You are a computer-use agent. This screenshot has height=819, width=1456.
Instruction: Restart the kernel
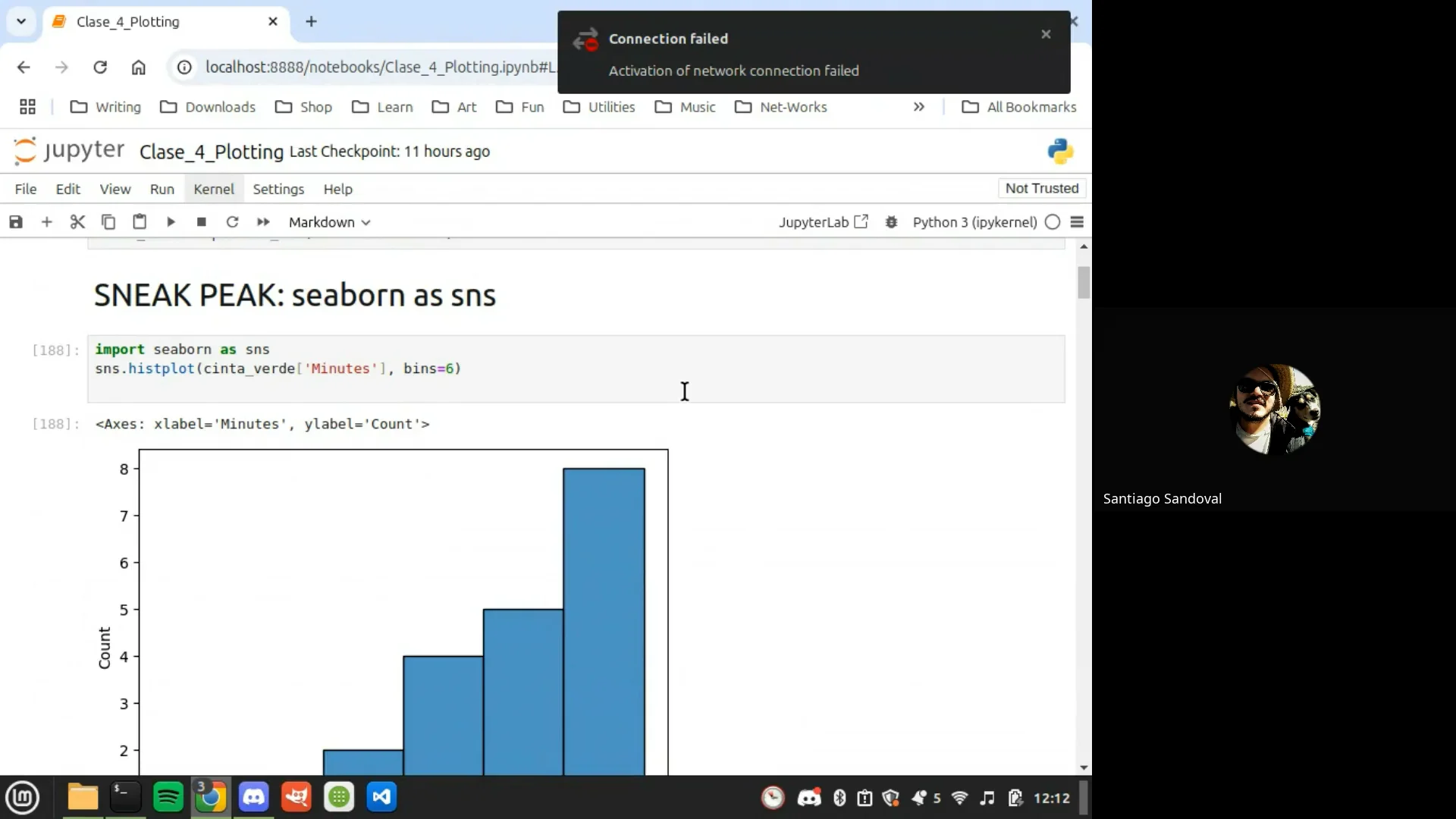click(x=232, y=221)
